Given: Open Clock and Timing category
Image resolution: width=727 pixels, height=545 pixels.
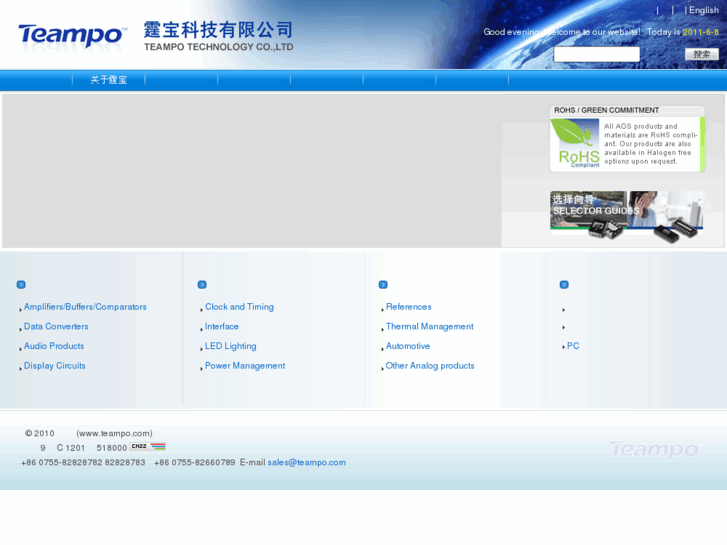Looking at the screenshot, I should [x=239, y=307].
